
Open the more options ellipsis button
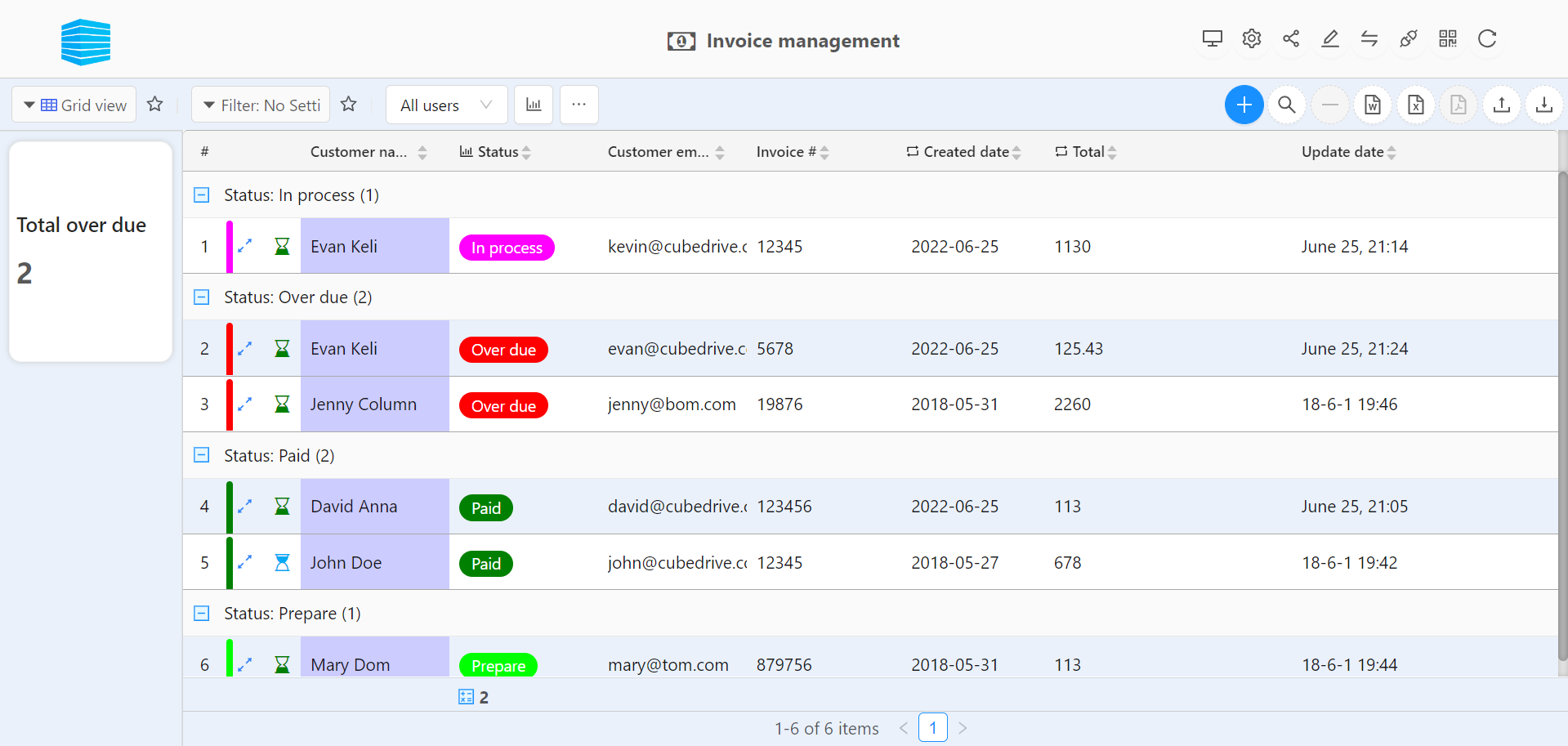(579, 105)
